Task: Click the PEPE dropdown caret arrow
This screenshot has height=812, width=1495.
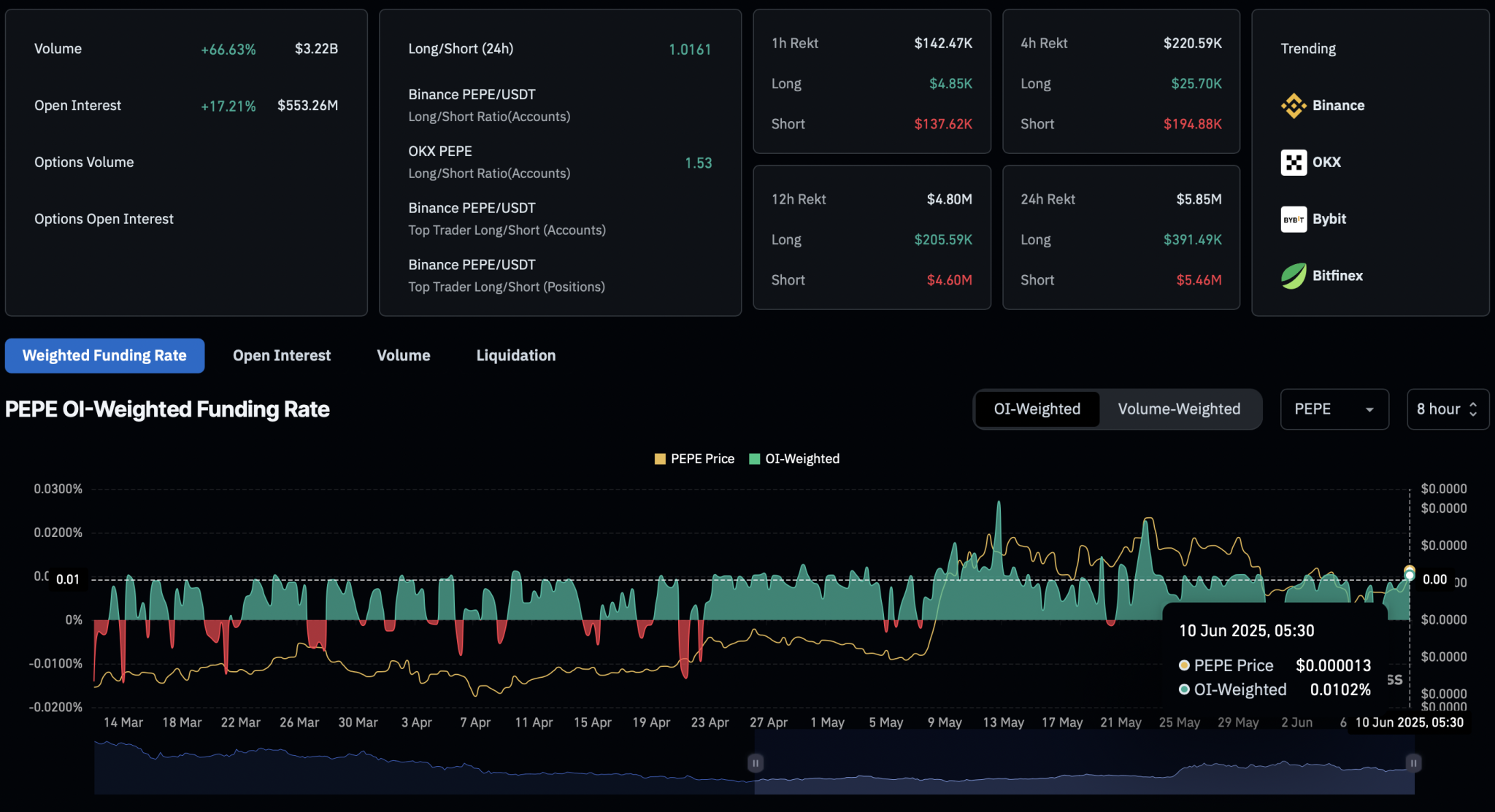Action: coord(1369,410)
